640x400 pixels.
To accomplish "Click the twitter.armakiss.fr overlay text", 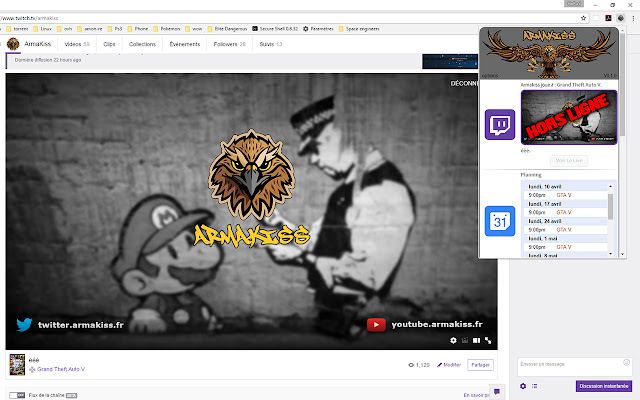I will (x=80, y=325).
